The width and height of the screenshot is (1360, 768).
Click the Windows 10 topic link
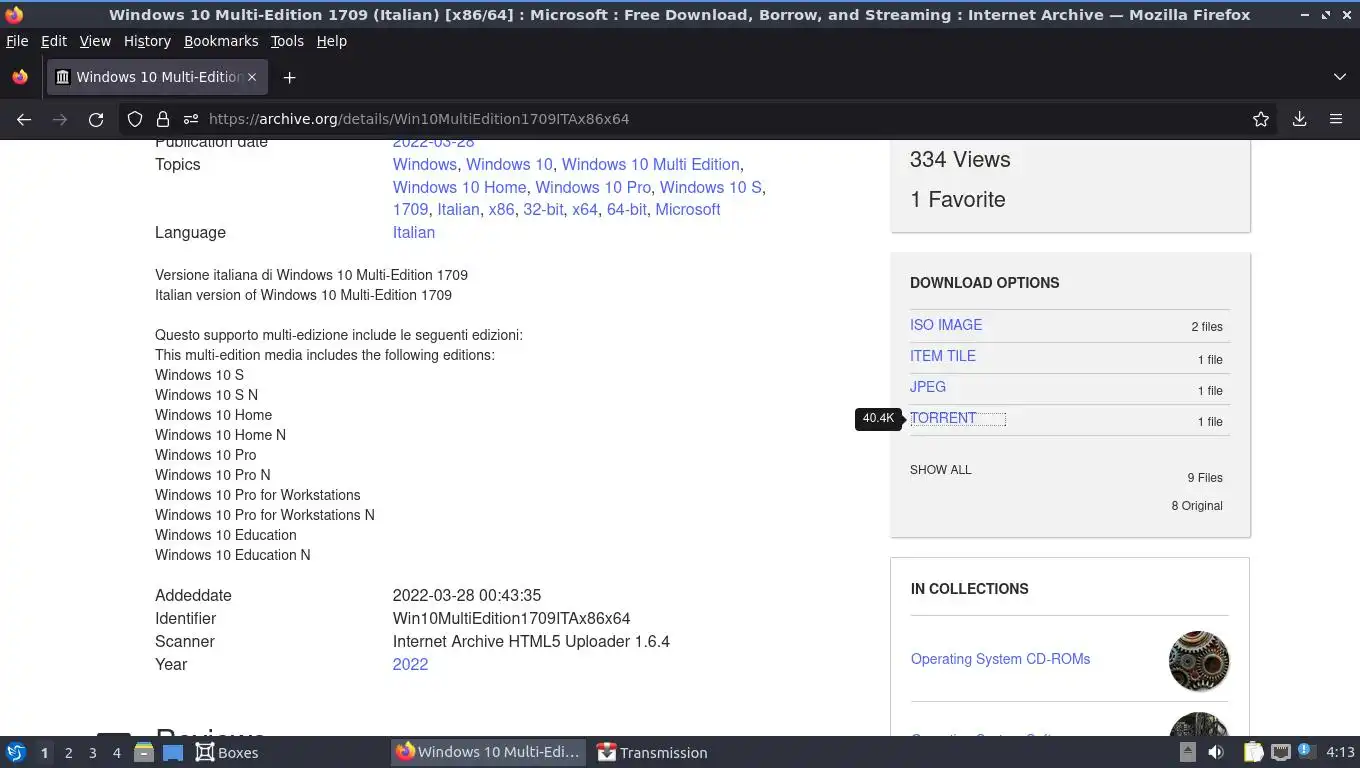[x=509, y=164]
